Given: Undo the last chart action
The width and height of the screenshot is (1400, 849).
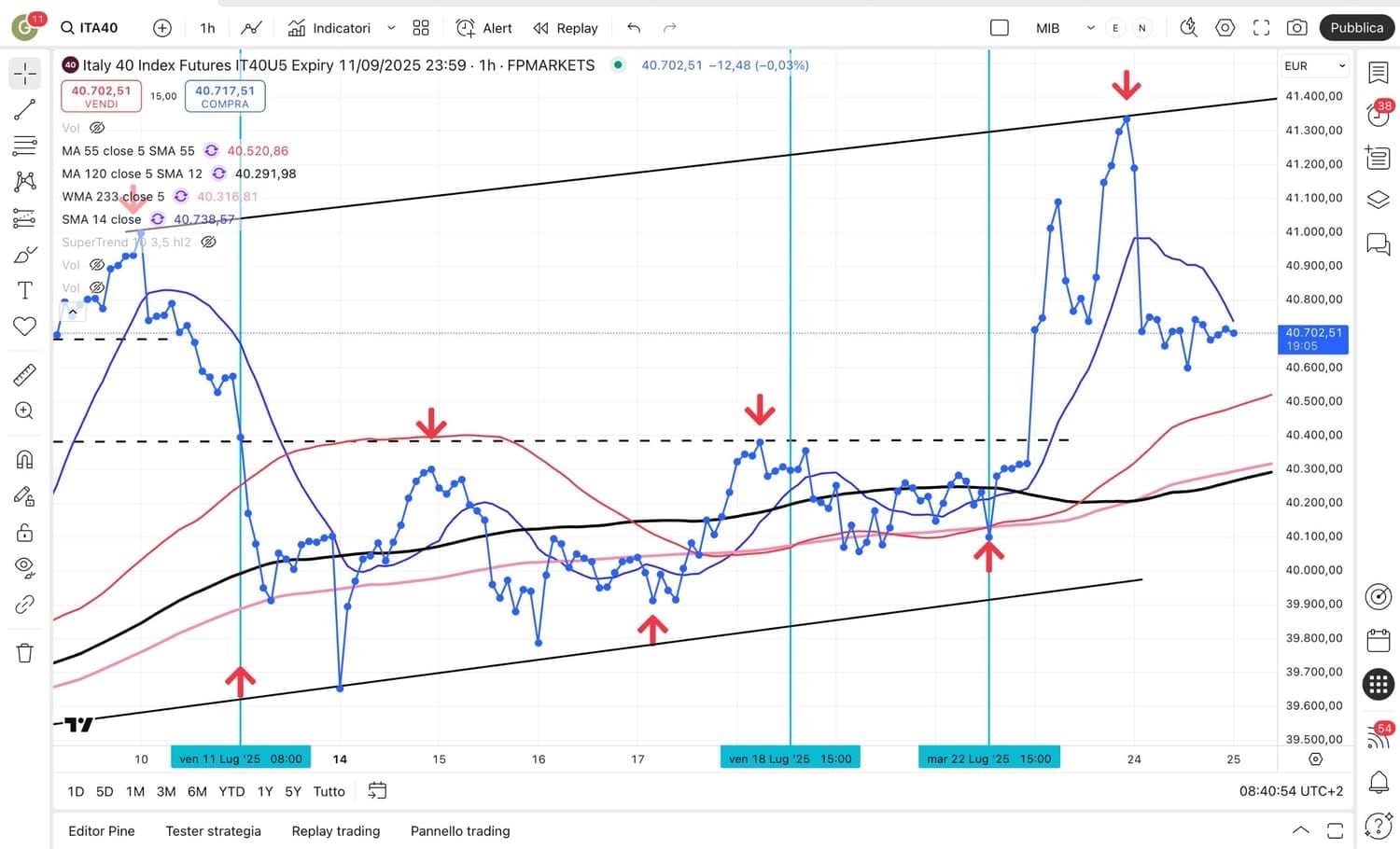Looking at the screenshot, I should tap(634, 28).
